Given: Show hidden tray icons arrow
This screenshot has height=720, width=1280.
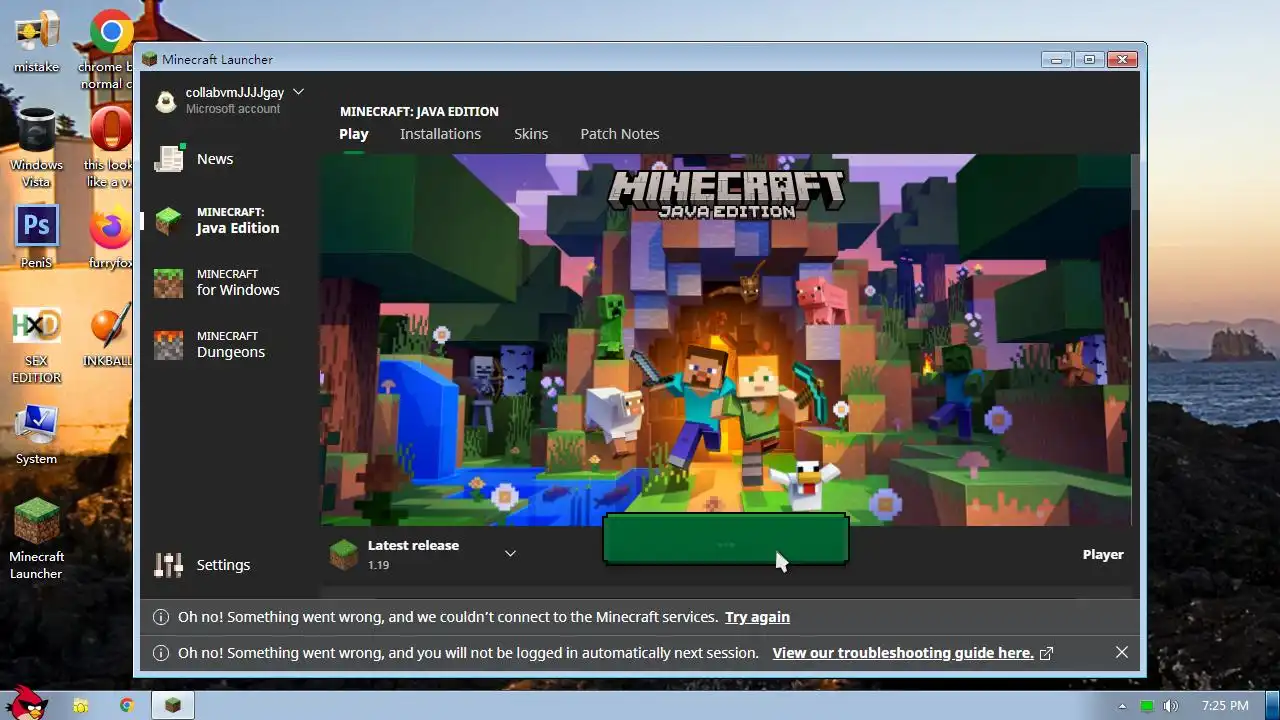Looking at the screenshot, I should pos(1122,706).
